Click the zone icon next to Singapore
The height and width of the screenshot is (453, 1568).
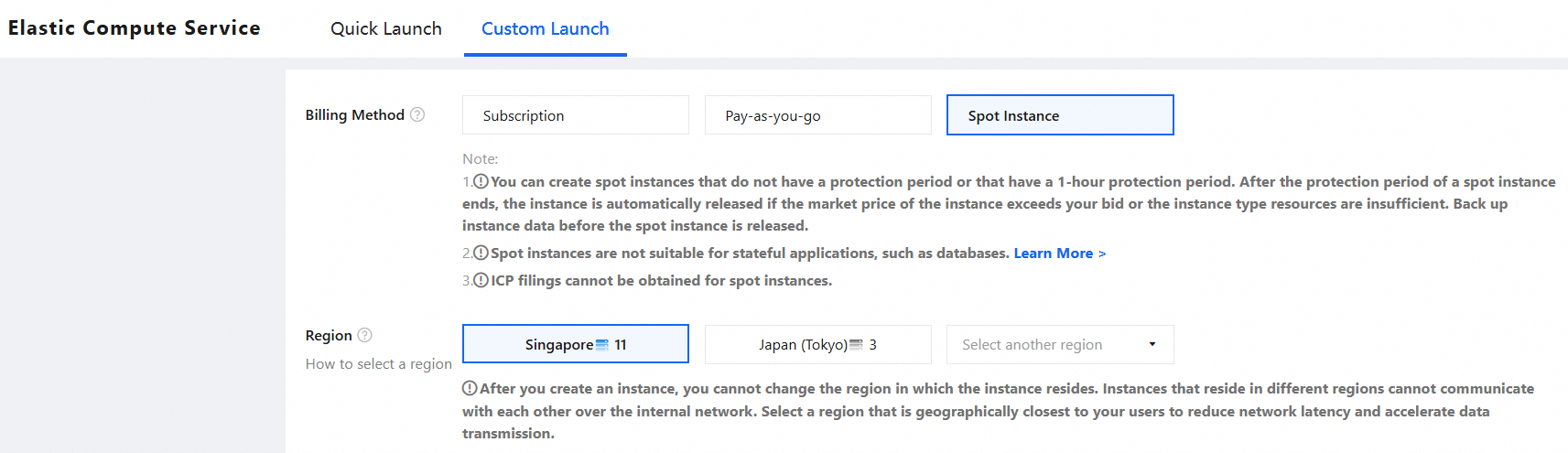602,345
